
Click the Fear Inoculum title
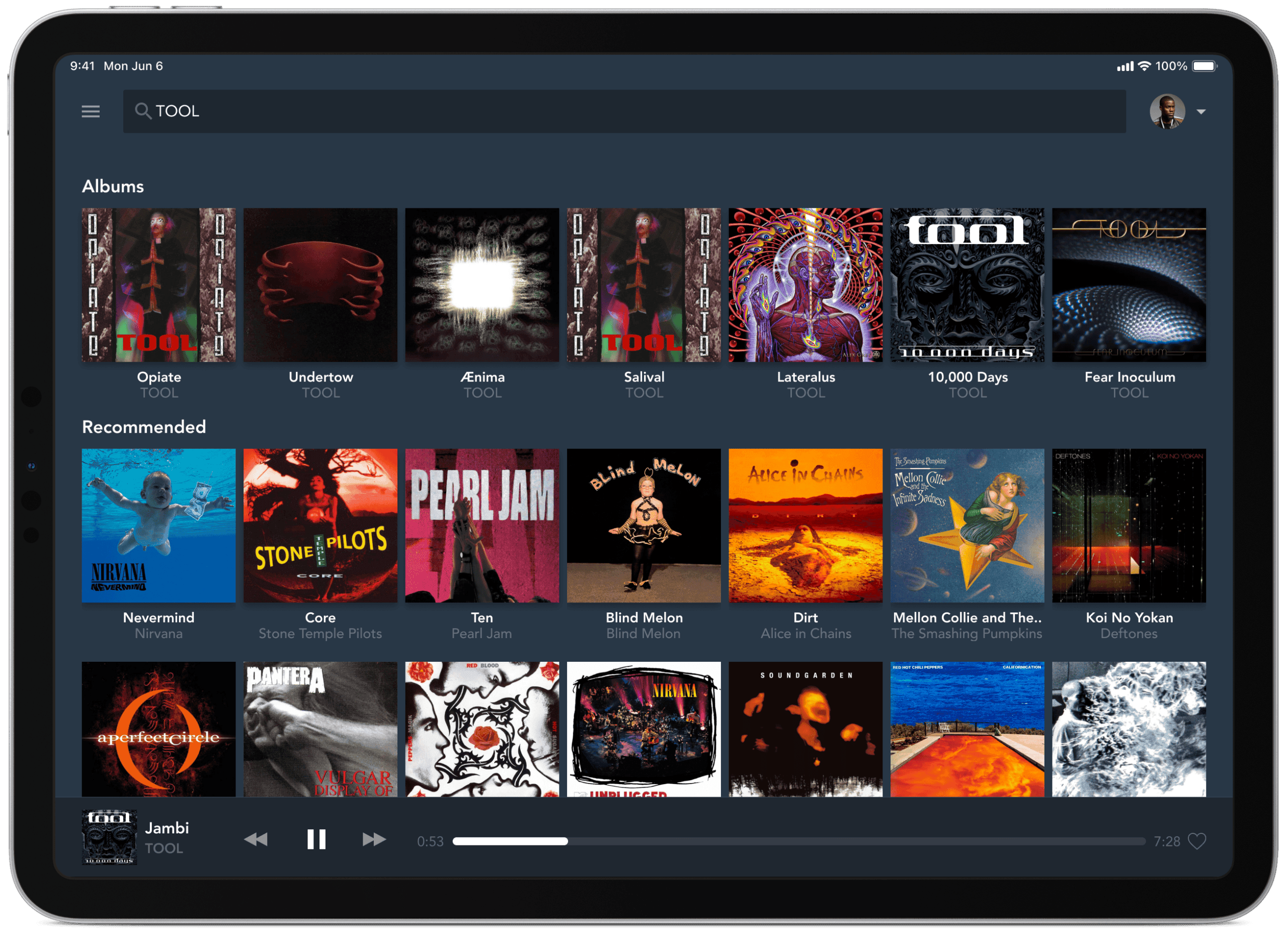[1130, 378]
